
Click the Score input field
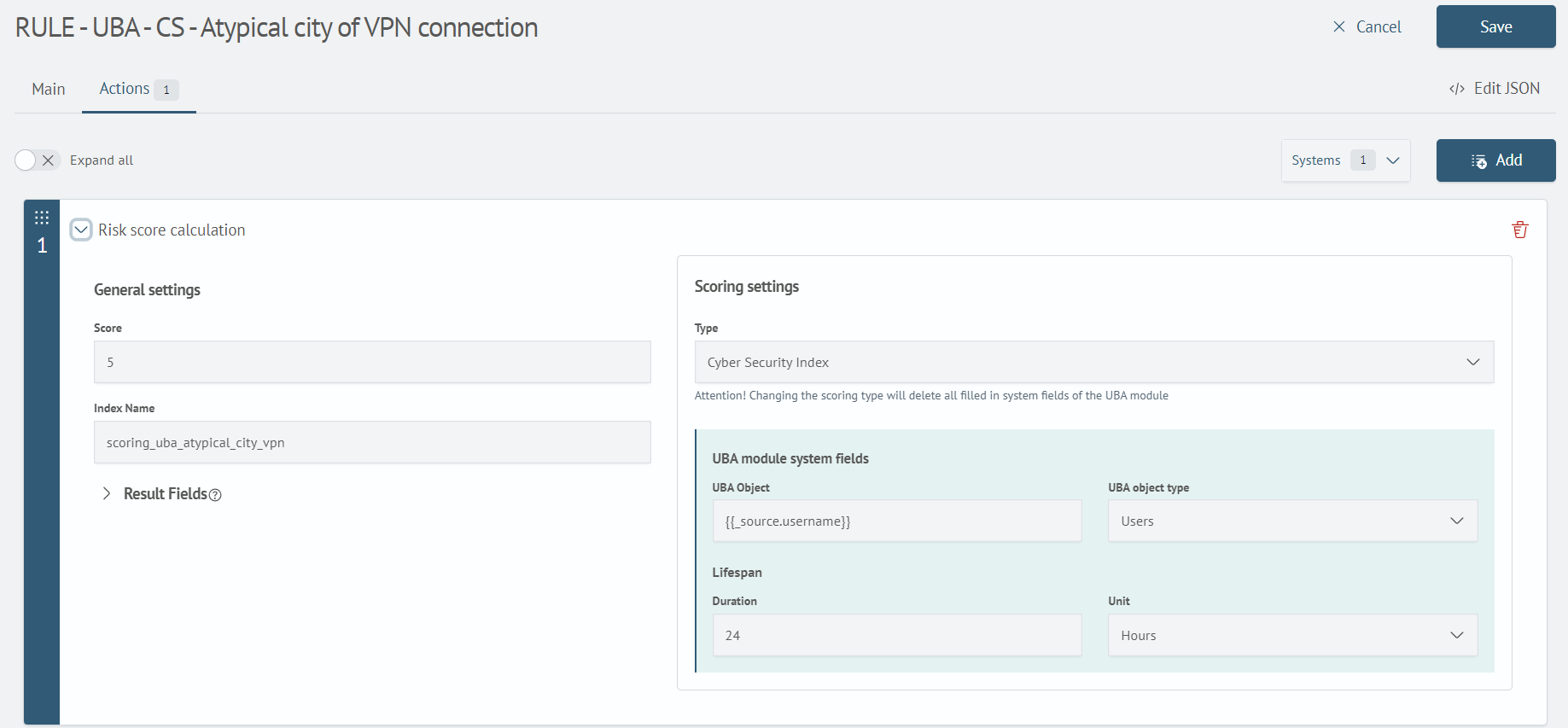[372, 362]
